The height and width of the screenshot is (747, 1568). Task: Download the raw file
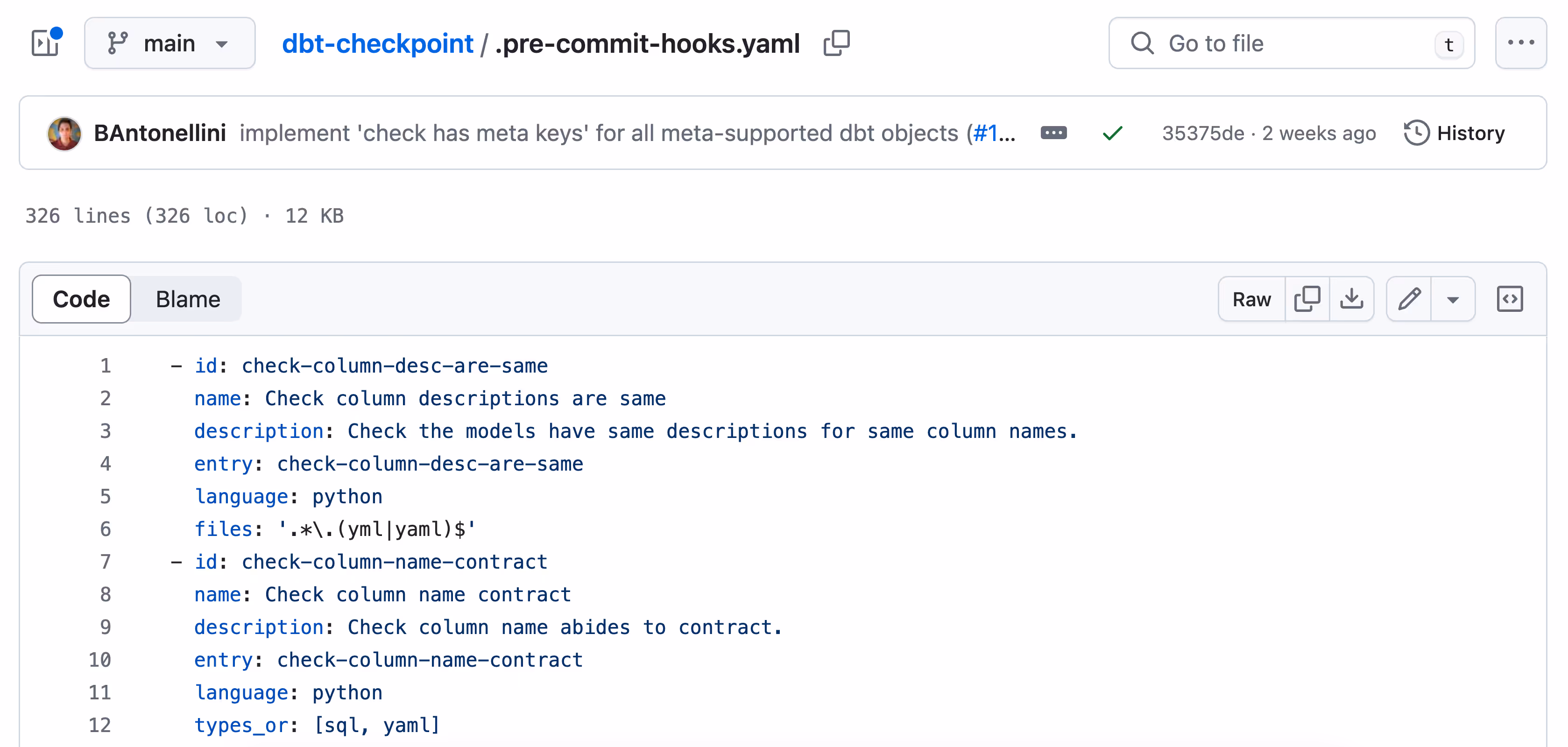pyautogui.click(x=1352, y=299)
